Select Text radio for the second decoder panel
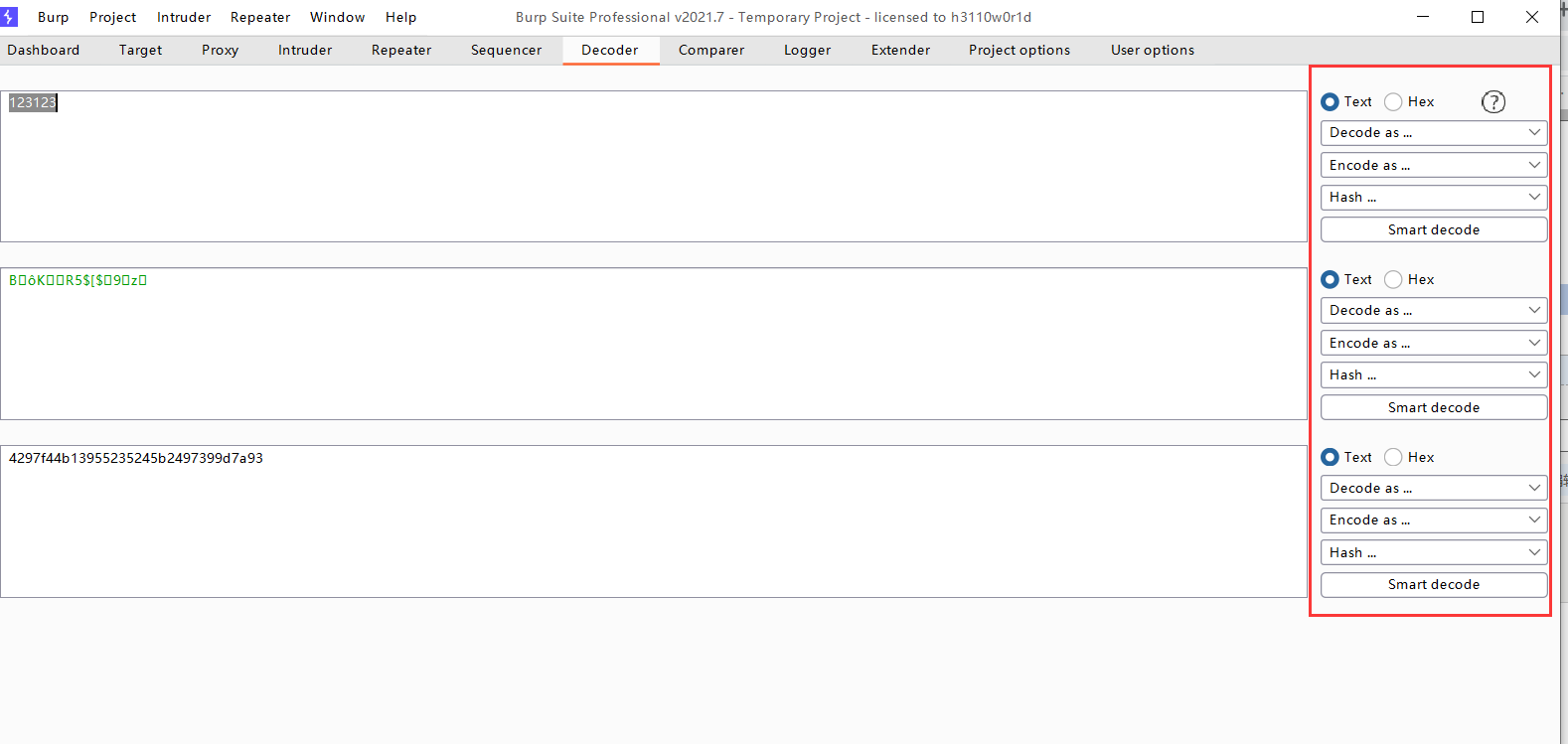 tap(1330, 279)
